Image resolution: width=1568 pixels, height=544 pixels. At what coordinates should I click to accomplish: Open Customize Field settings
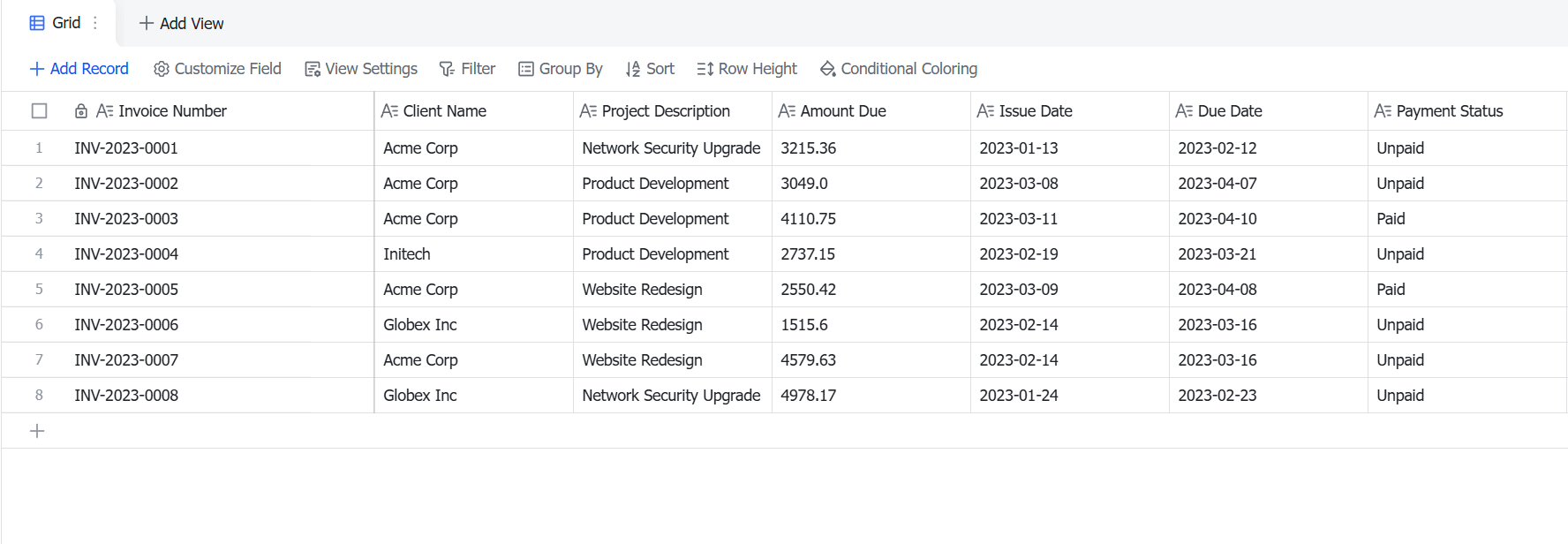[x=217, y=69]
